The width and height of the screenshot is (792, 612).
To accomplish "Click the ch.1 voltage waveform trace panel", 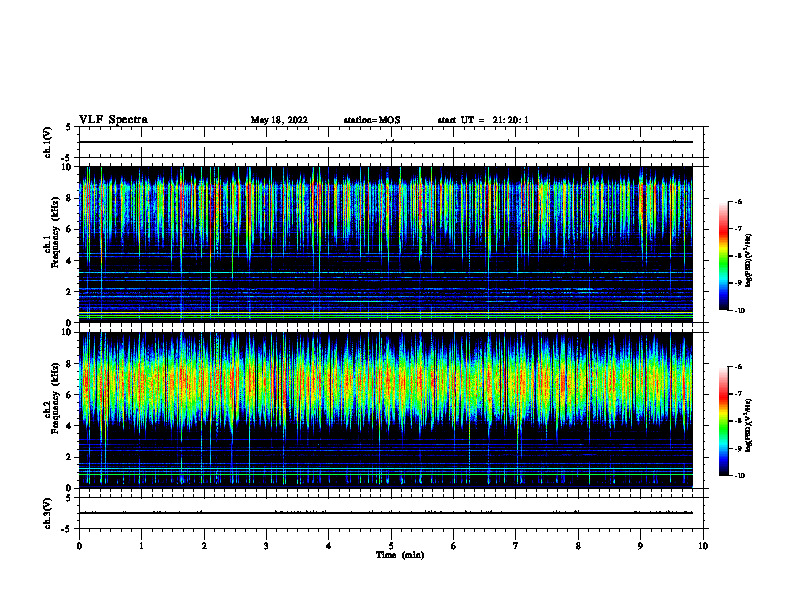I will click(x=393, y=142).
